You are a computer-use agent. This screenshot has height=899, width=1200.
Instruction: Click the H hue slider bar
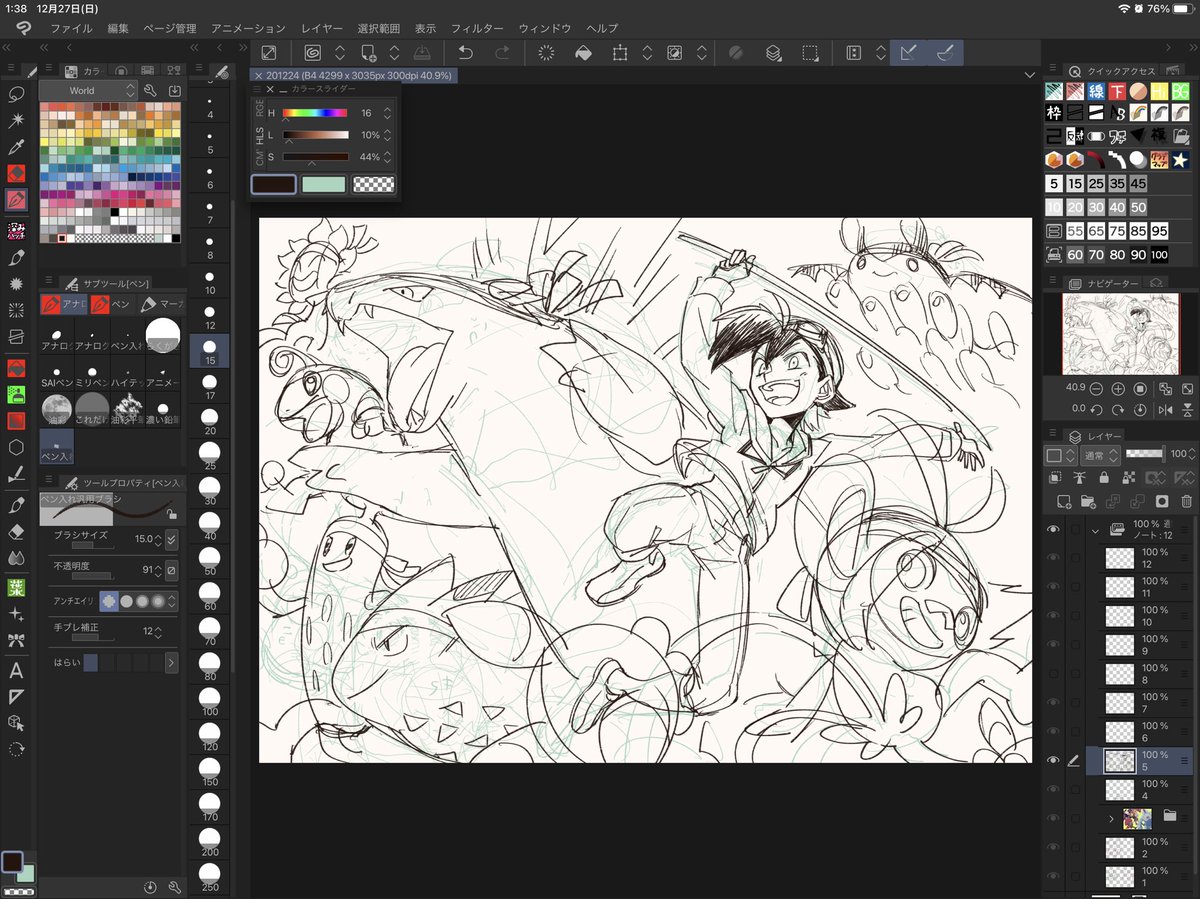(315, 113)
